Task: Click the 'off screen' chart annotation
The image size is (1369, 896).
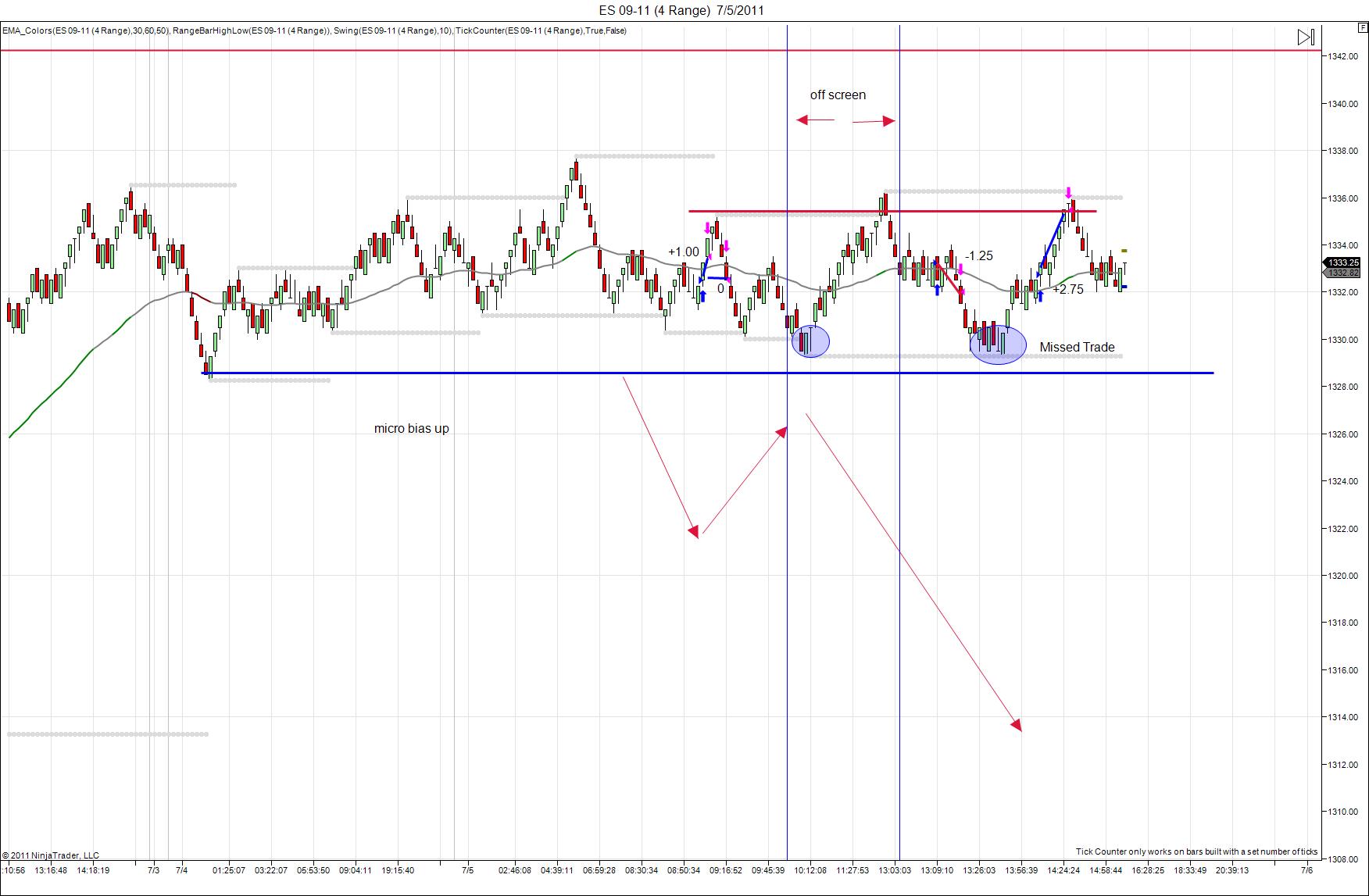Action: pyautogui.click(x=838, y=95)
